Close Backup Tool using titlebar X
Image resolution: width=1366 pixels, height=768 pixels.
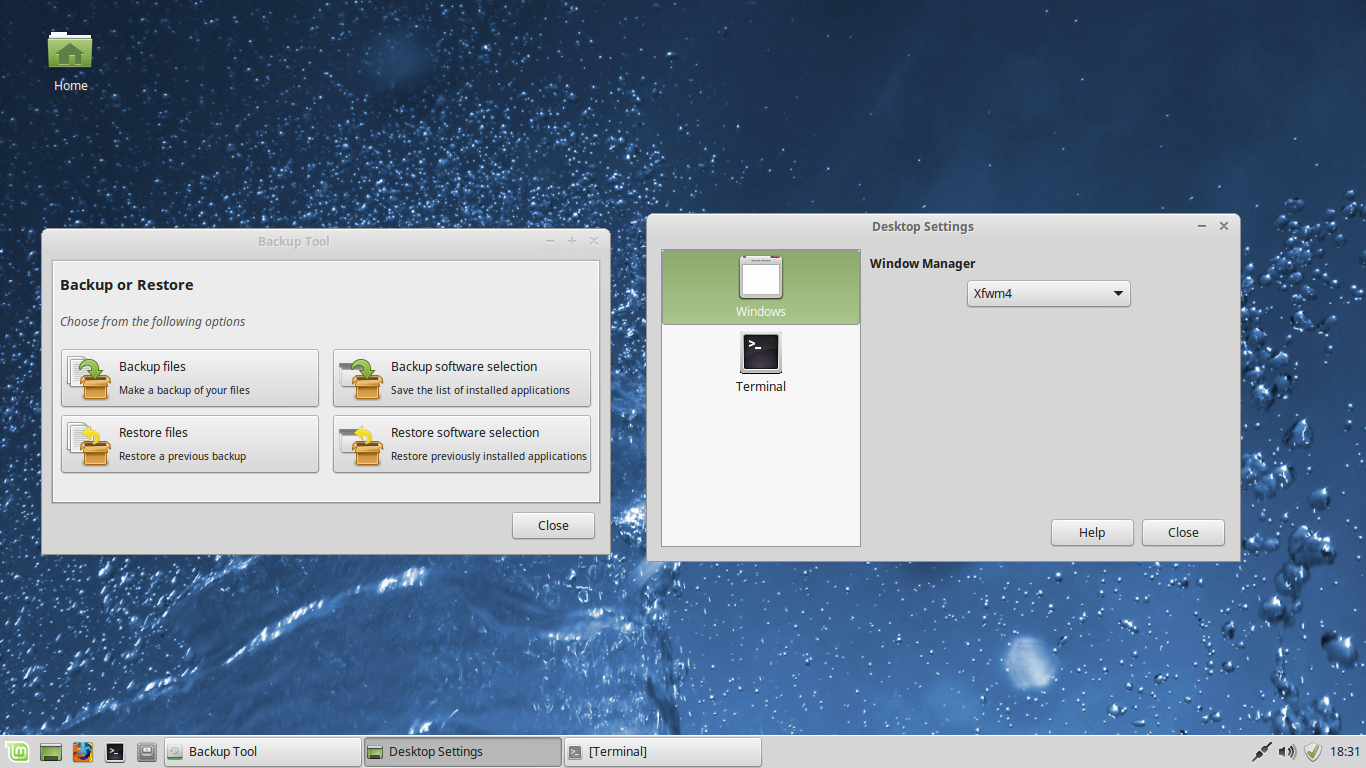click(x=594, y=241)
